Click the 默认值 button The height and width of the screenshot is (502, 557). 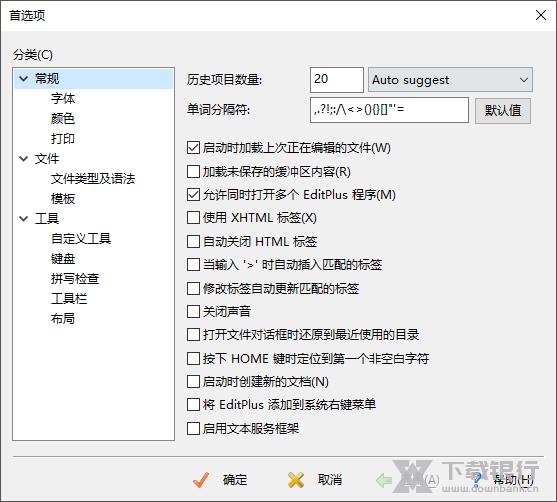click(x=503, y=110)
